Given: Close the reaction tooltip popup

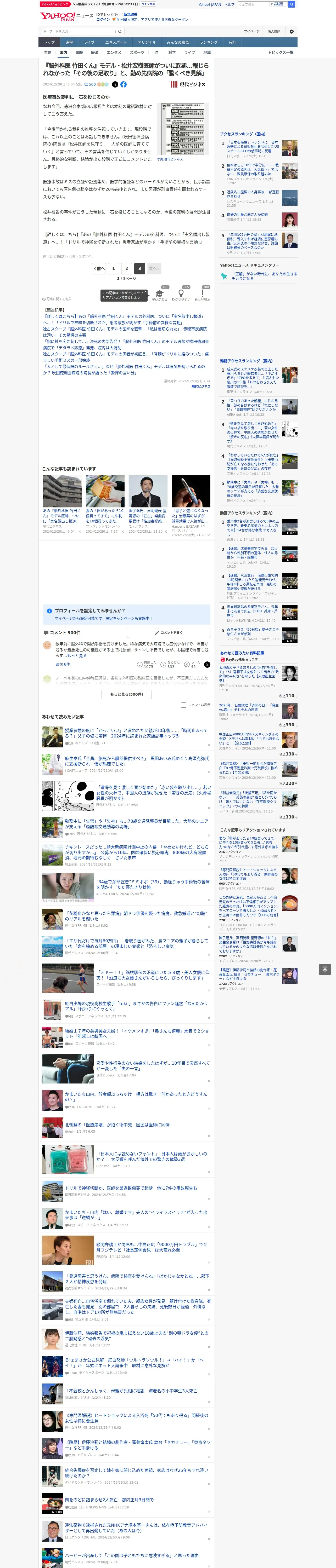Looking at the screenshot, I should pyautogui.click(x=146, y=293).
